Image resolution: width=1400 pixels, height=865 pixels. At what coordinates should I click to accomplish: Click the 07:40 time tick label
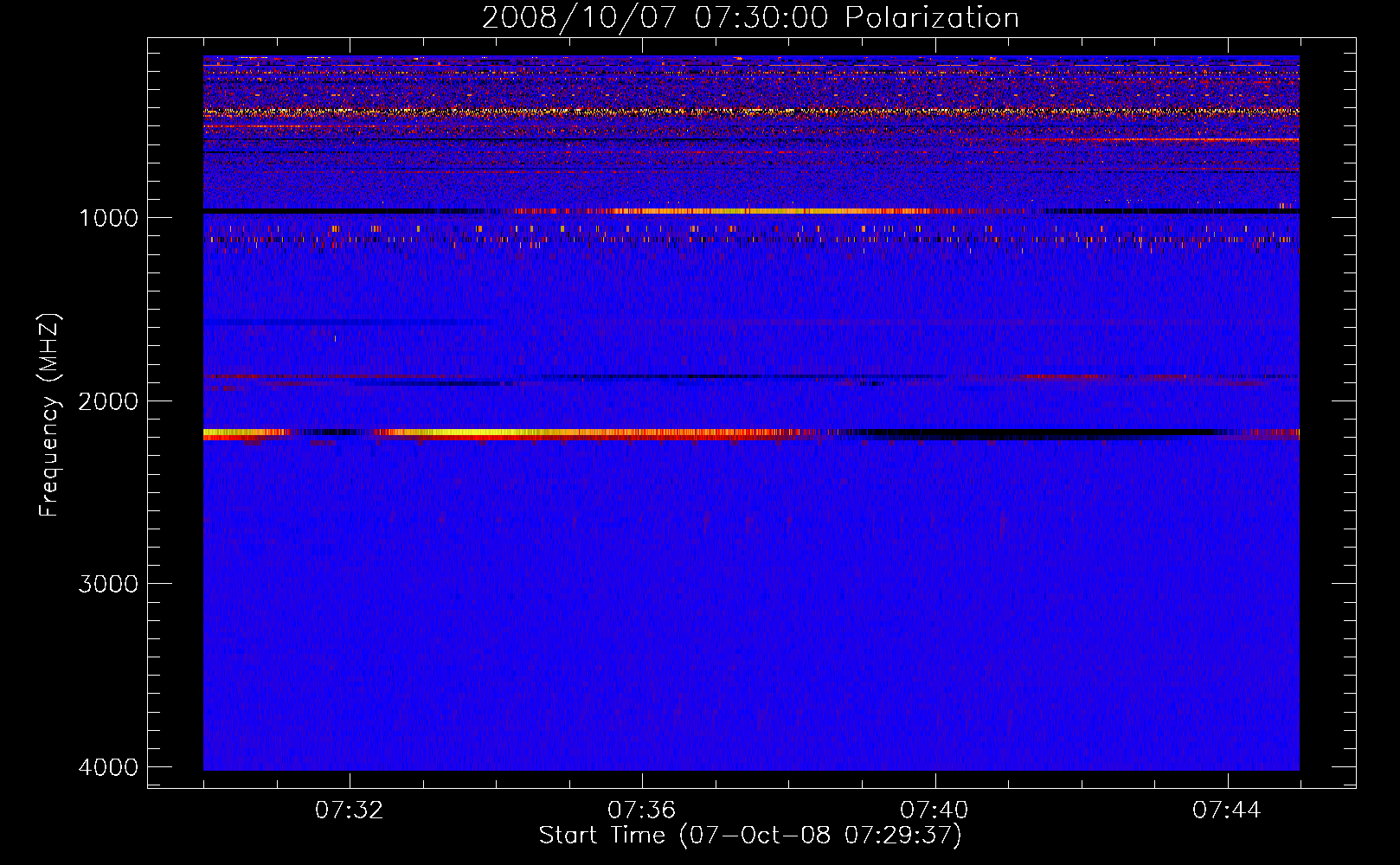pos(934,810)
